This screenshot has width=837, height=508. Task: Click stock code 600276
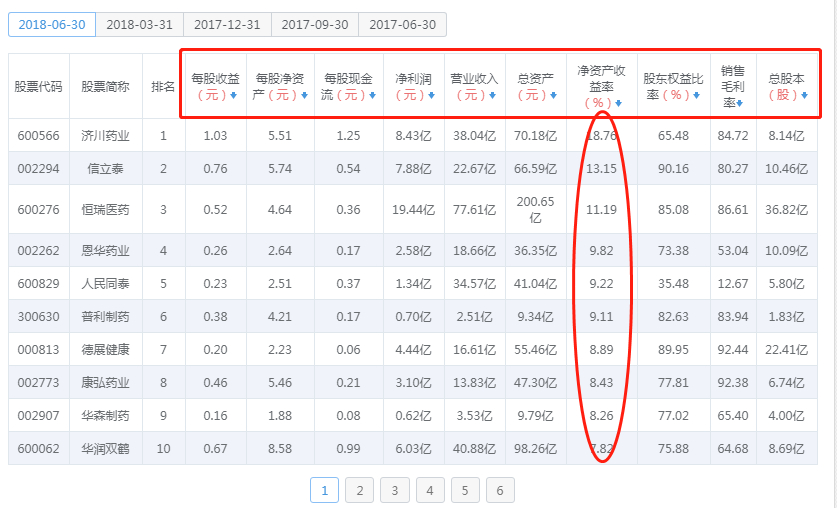tap(38, 209)
